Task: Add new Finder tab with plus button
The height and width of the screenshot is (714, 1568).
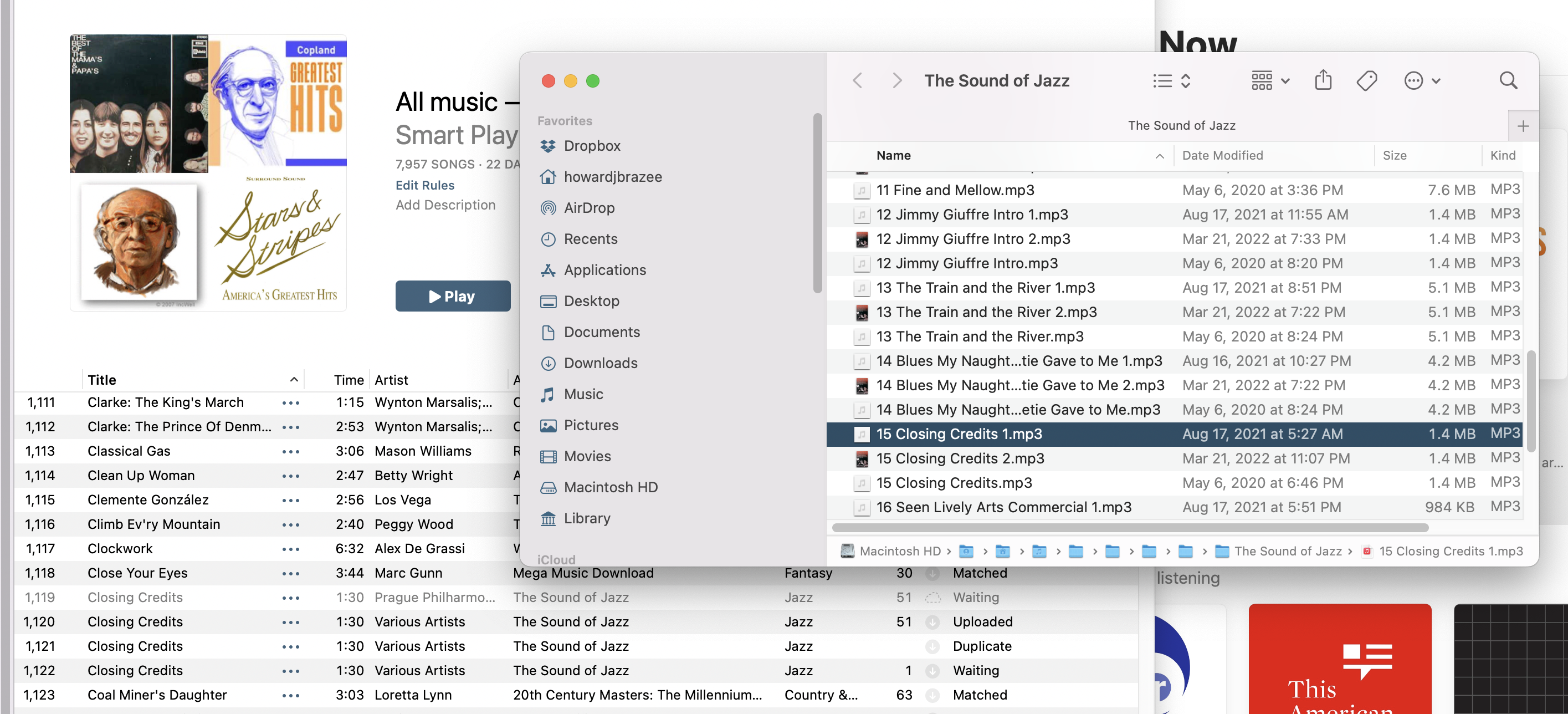Action: [1523, 126]
